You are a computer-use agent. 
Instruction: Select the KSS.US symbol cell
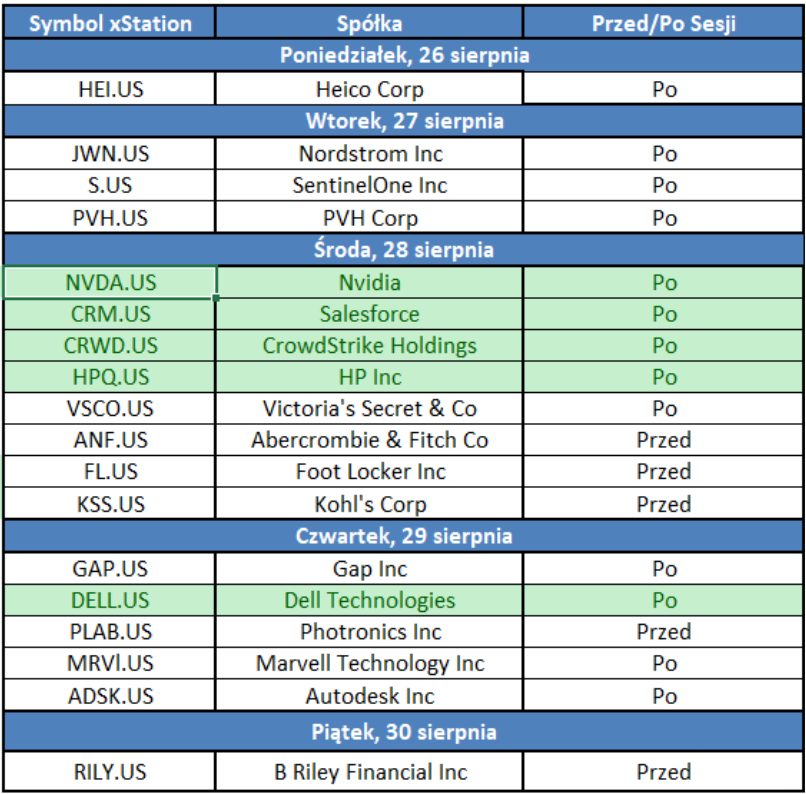pyautogui.click(x=110, y=504)
